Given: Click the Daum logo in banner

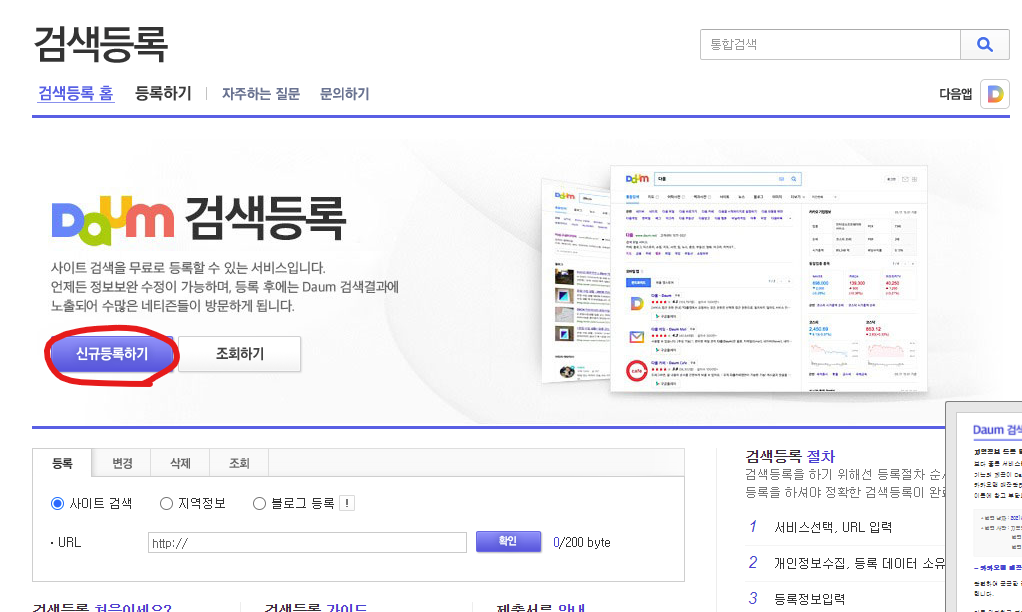Looking at the screenshot, I should pos(113,220).
